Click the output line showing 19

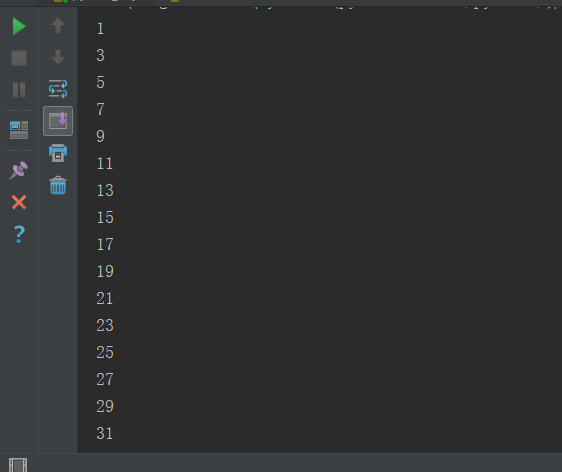(x=105, y=271)
